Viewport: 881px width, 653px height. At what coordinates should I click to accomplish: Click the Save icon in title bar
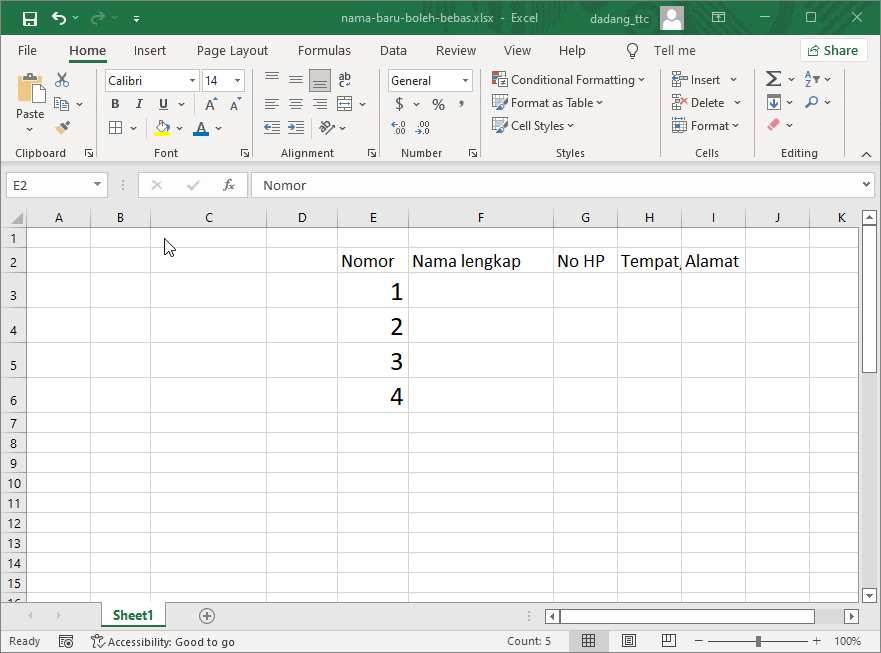click(30, 18)
